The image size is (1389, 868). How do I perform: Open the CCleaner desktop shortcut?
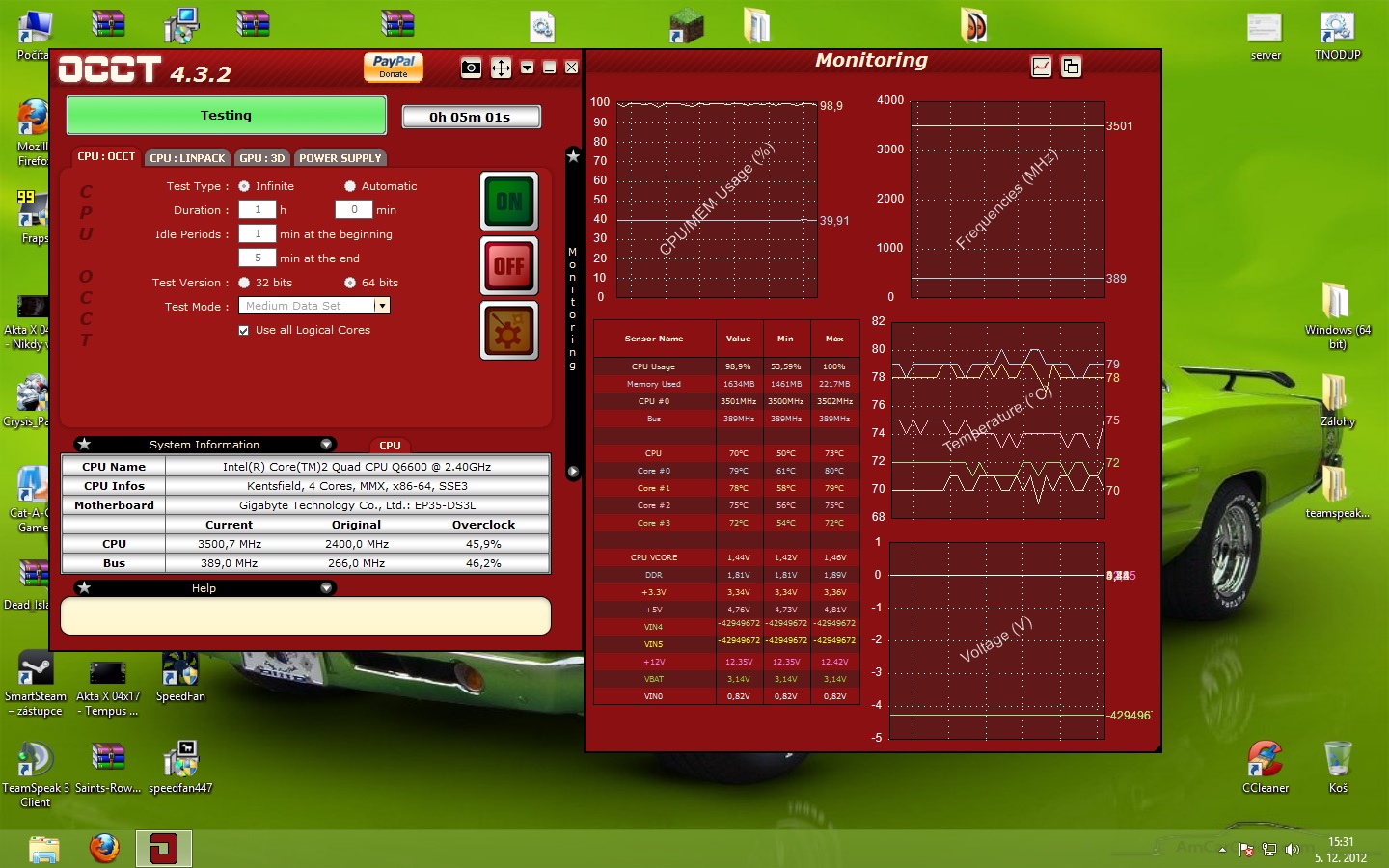click(x=1266, y=767)
